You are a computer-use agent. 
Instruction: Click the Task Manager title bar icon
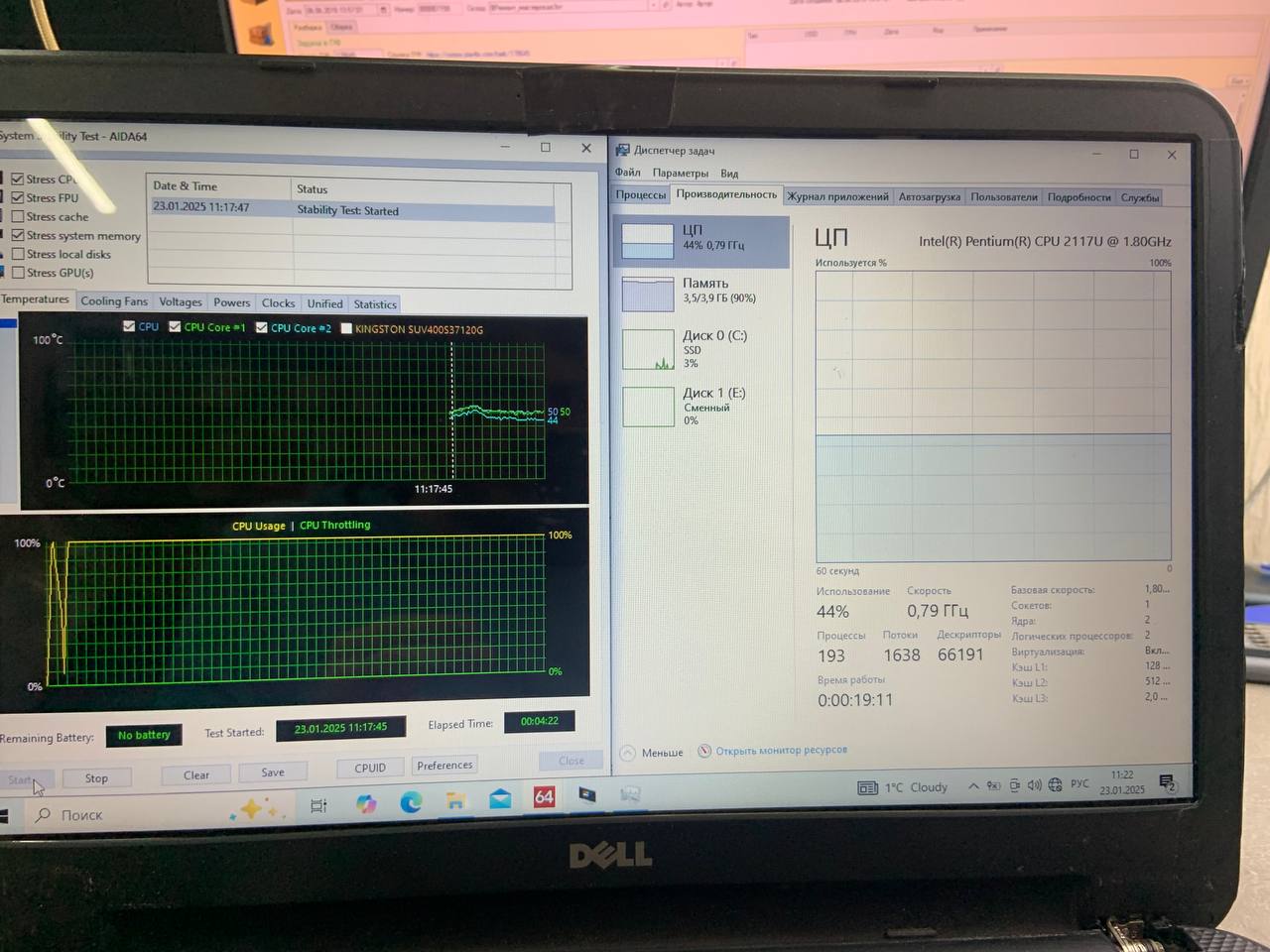click(x=623, y=150)
